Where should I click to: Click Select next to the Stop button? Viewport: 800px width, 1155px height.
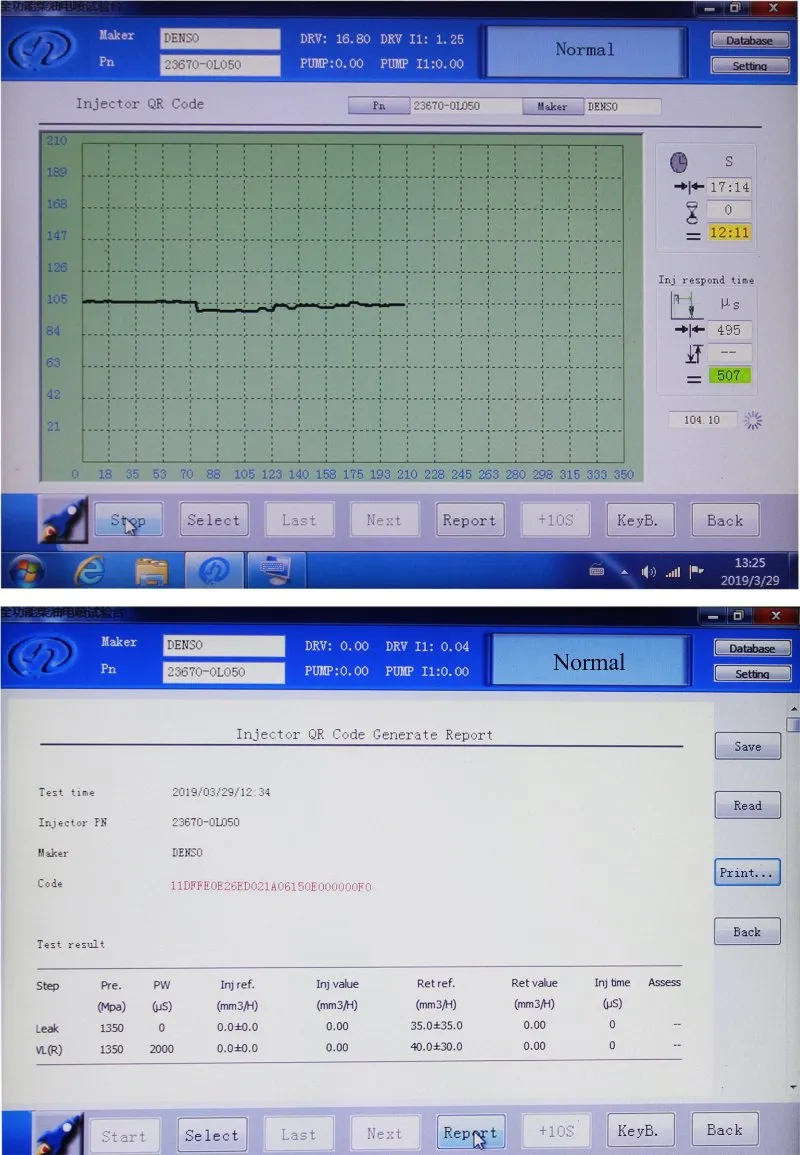tap(214, 520)
